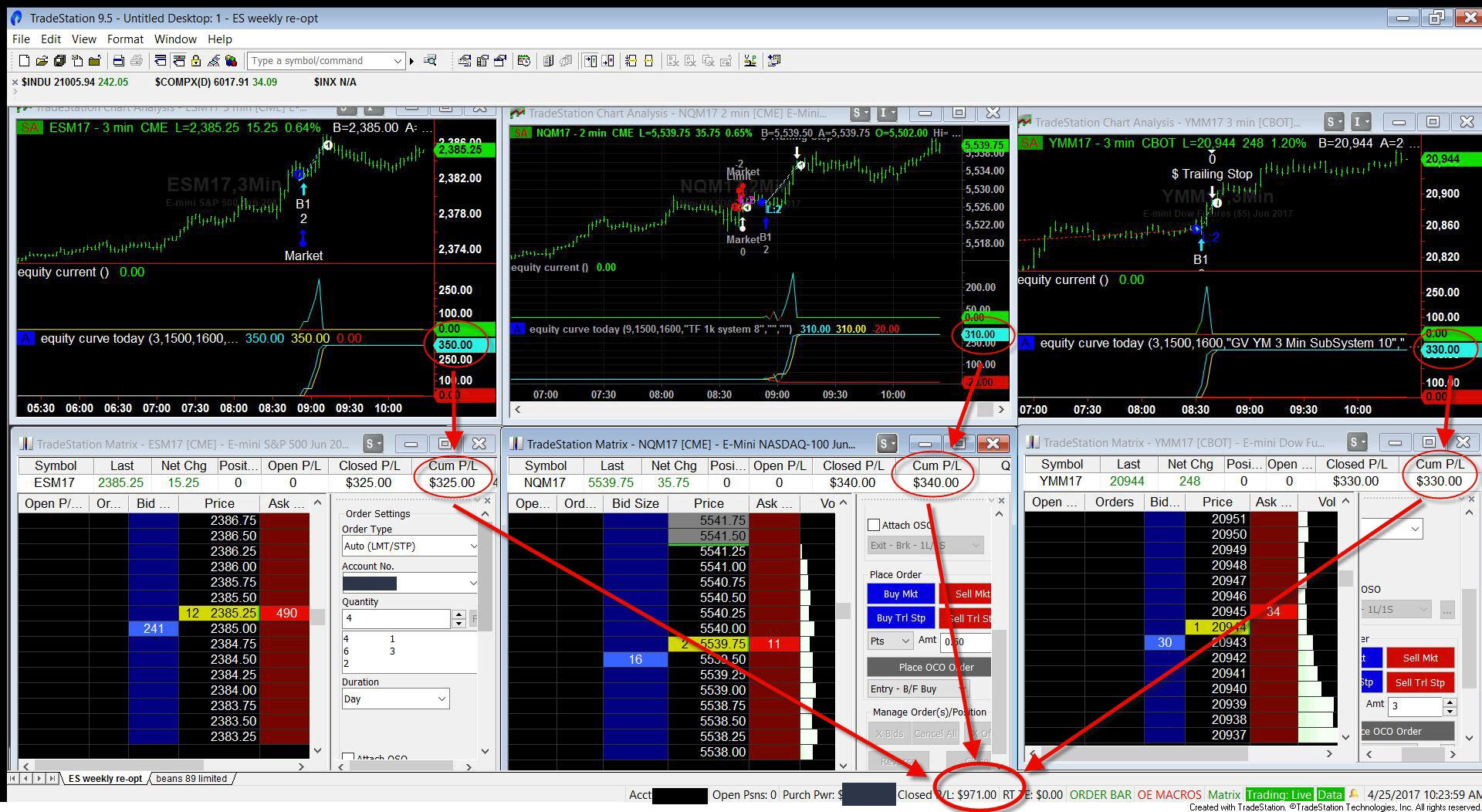
Task: Click the S button on NQM17 chart titlebar
Action: [x=860, y=113]
